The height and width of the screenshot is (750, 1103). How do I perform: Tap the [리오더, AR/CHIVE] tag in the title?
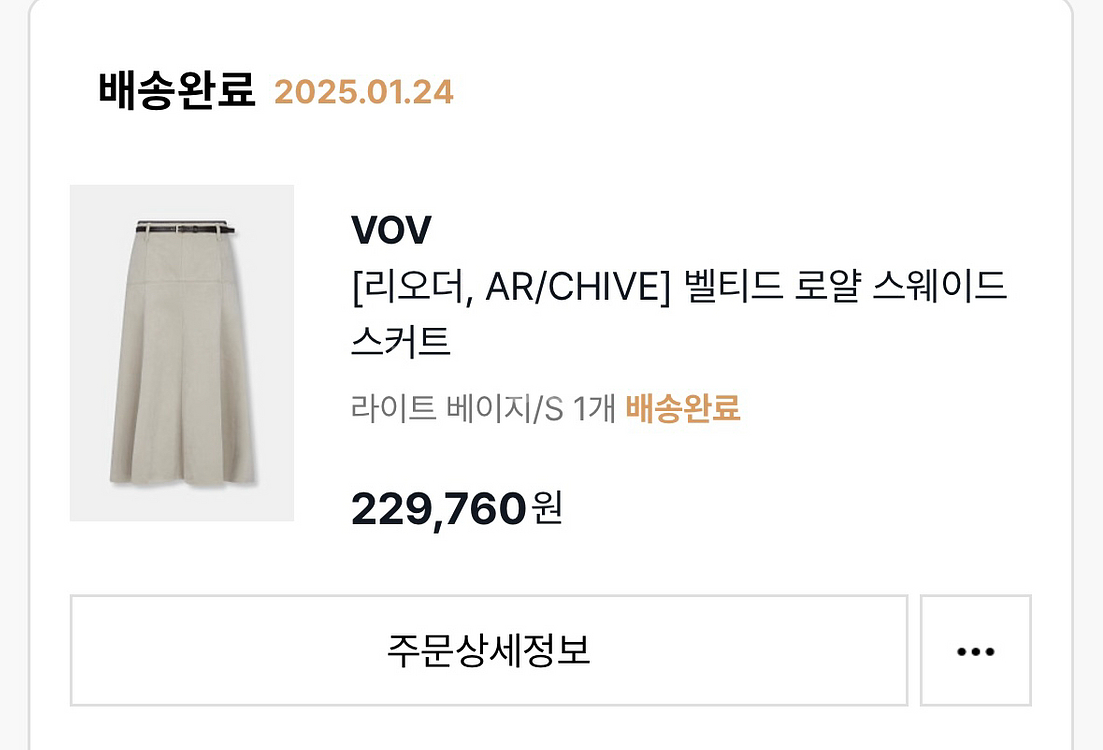pyautogui.click(x=511, y=286)
